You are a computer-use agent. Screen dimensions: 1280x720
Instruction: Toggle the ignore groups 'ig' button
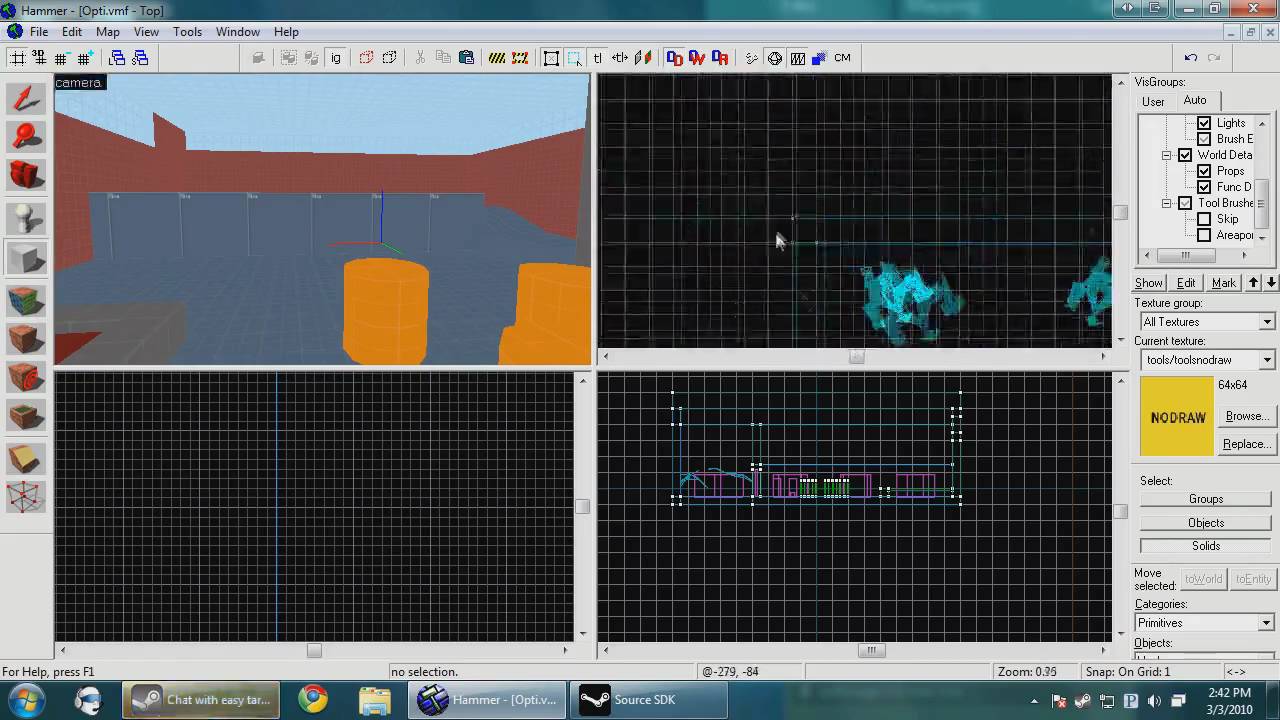pos(335,58)
